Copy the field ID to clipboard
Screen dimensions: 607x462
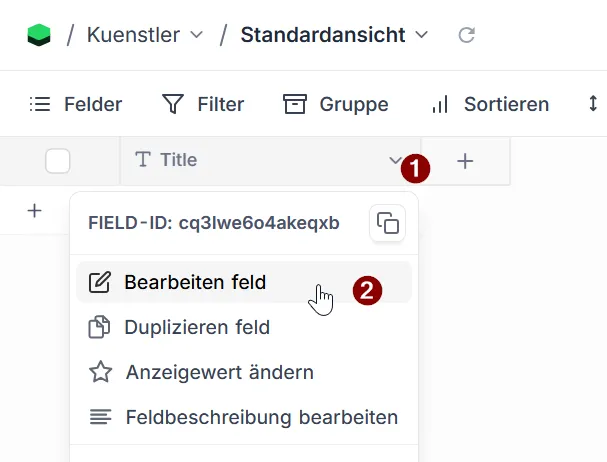[388, 222]
